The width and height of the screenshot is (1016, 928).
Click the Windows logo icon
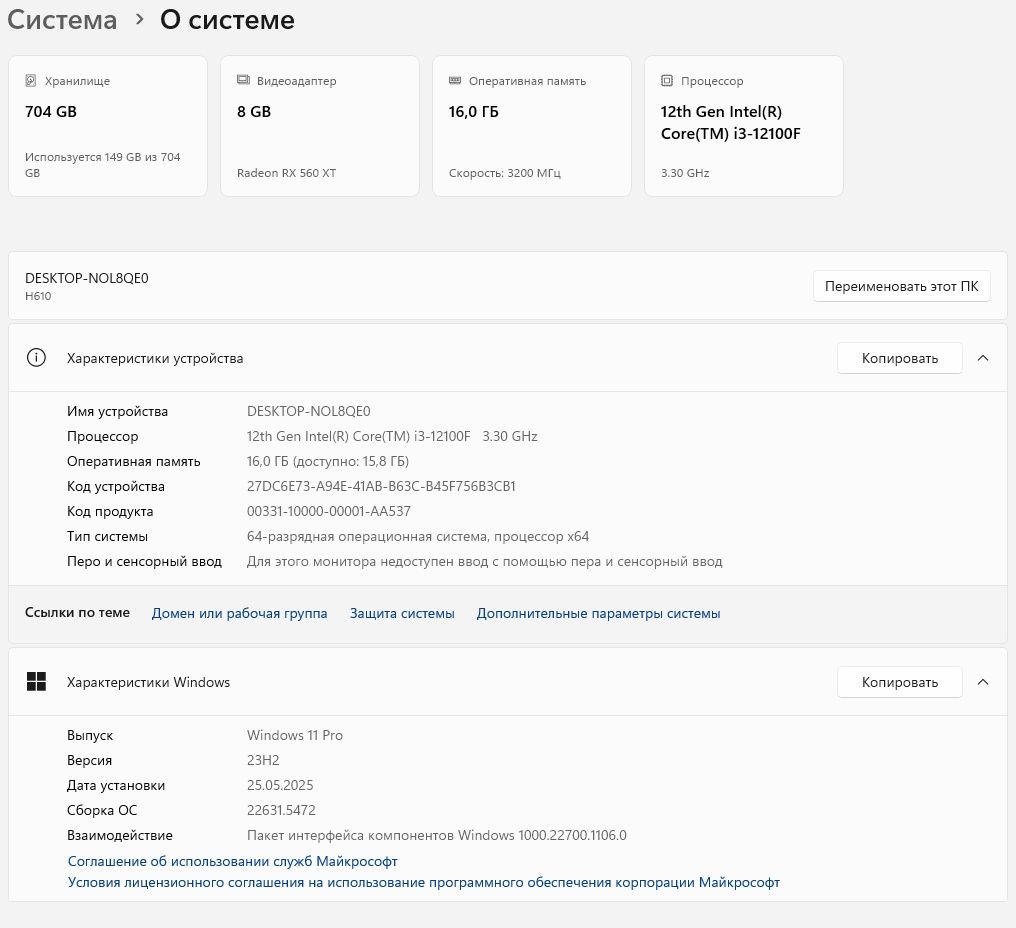[36, 682]
